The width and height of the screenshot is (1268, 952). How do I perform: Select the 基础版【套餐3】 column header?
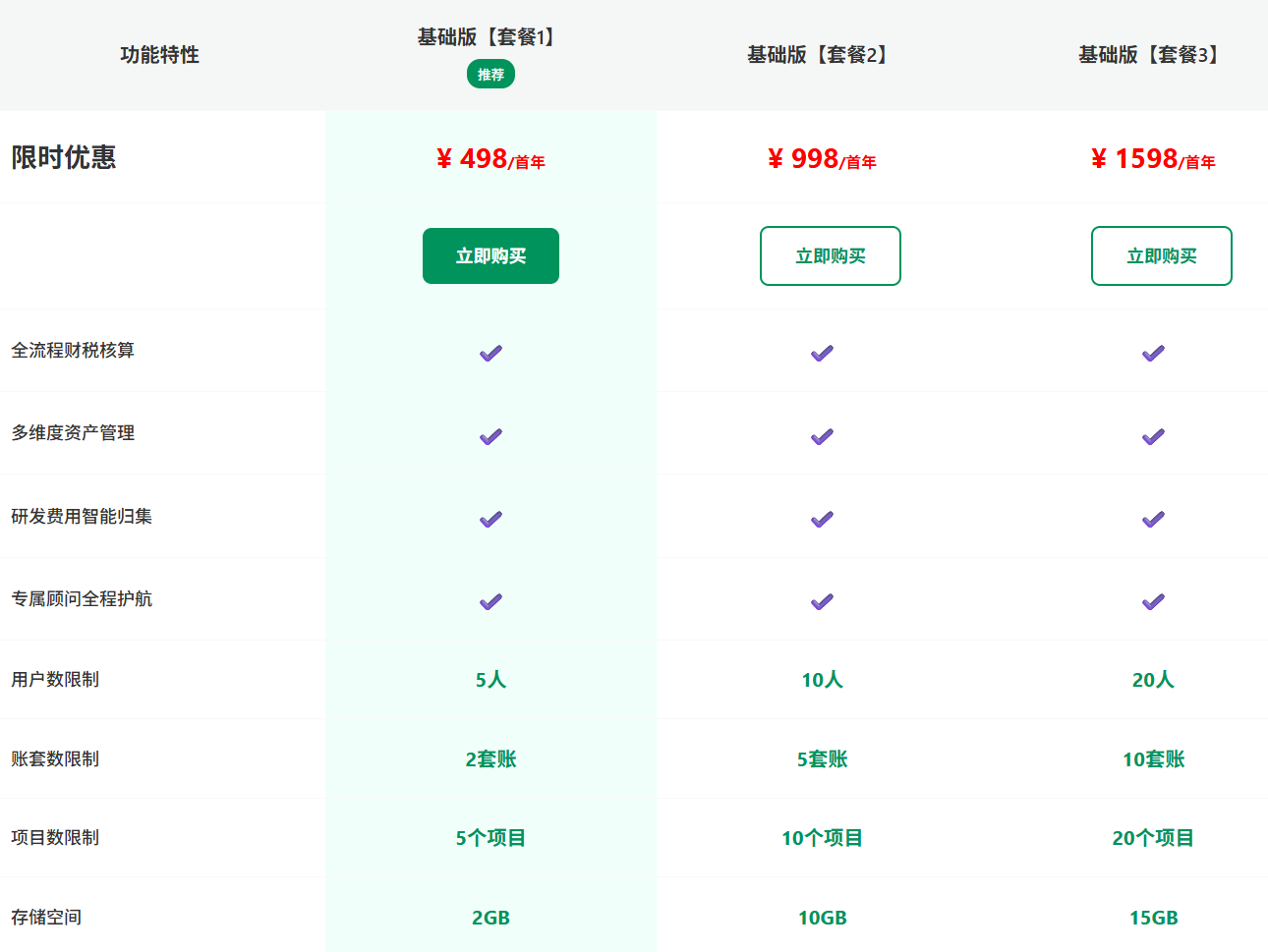1152,55
